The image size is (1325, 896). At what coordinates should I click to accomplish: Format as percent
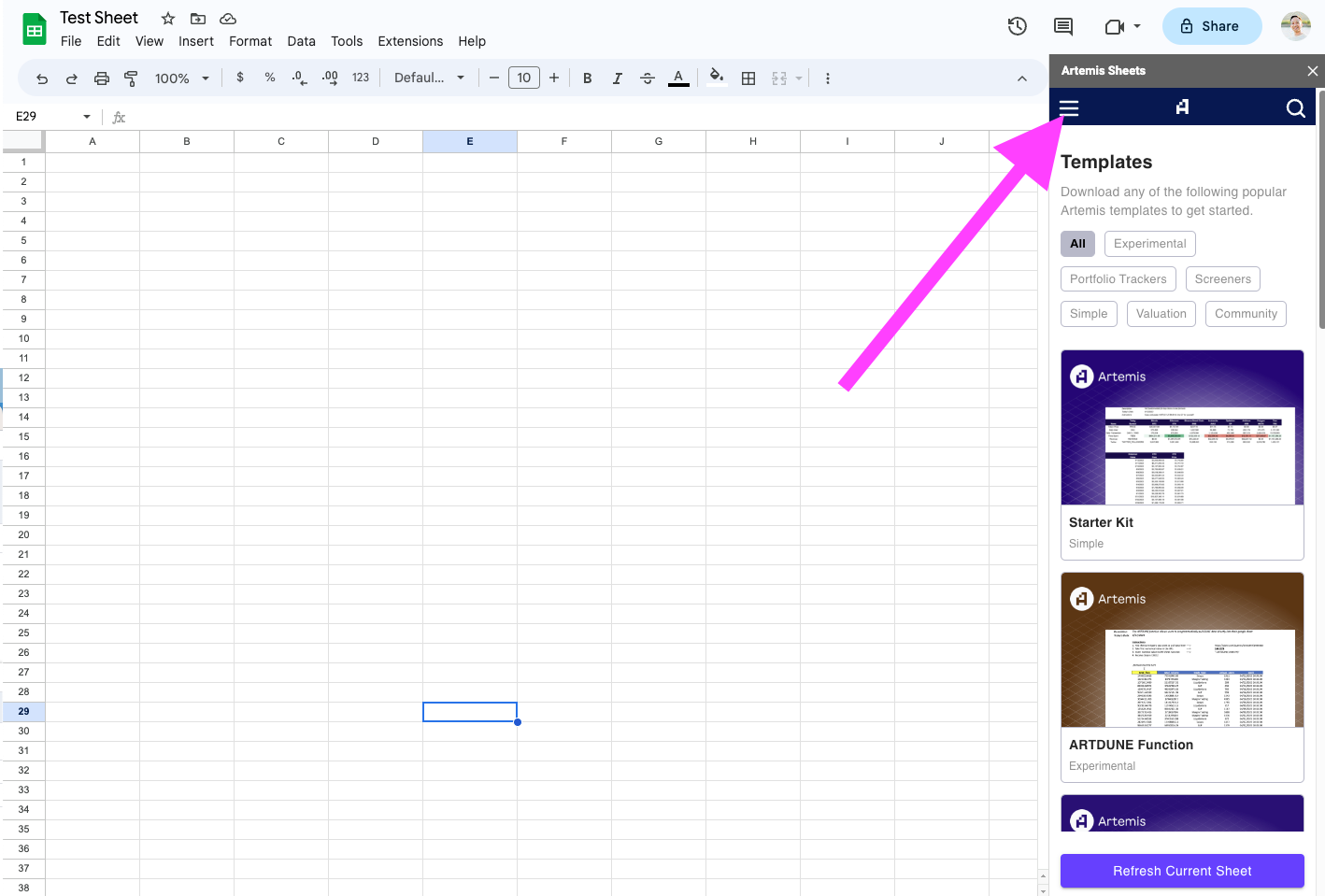(270, 78)
